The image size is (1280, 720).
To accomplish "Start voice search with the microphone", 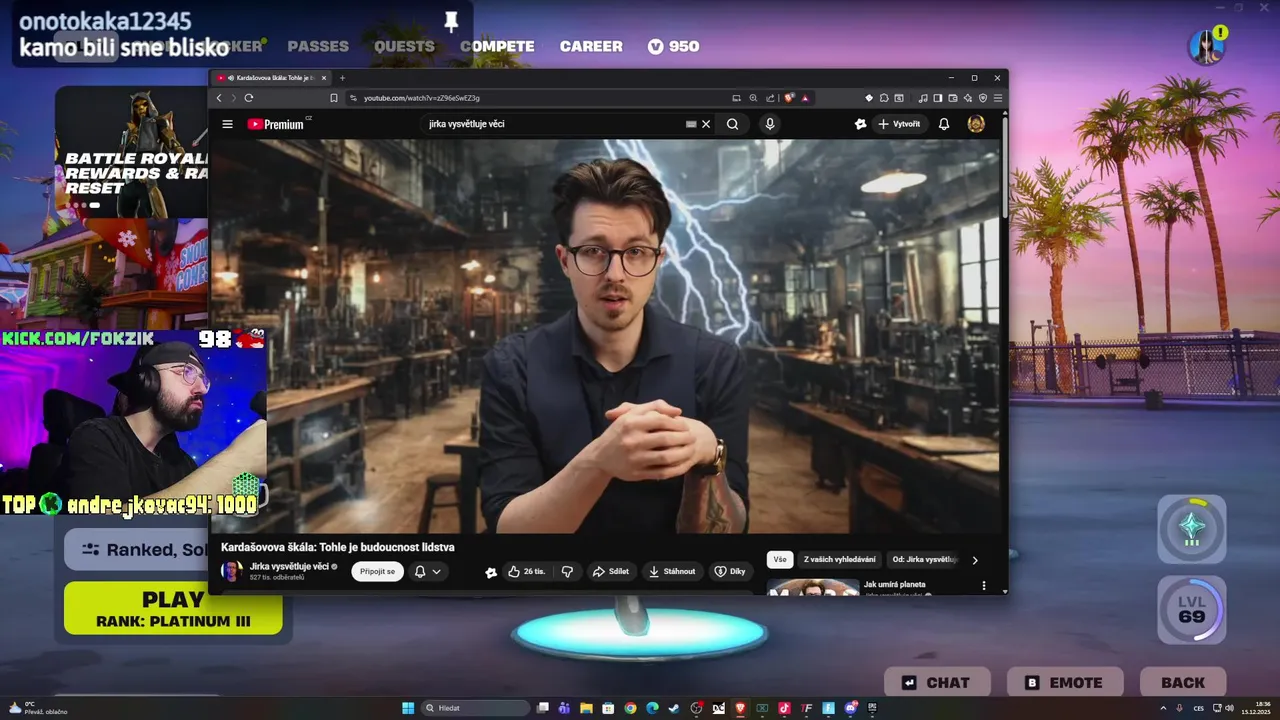I will pos(769,124).
